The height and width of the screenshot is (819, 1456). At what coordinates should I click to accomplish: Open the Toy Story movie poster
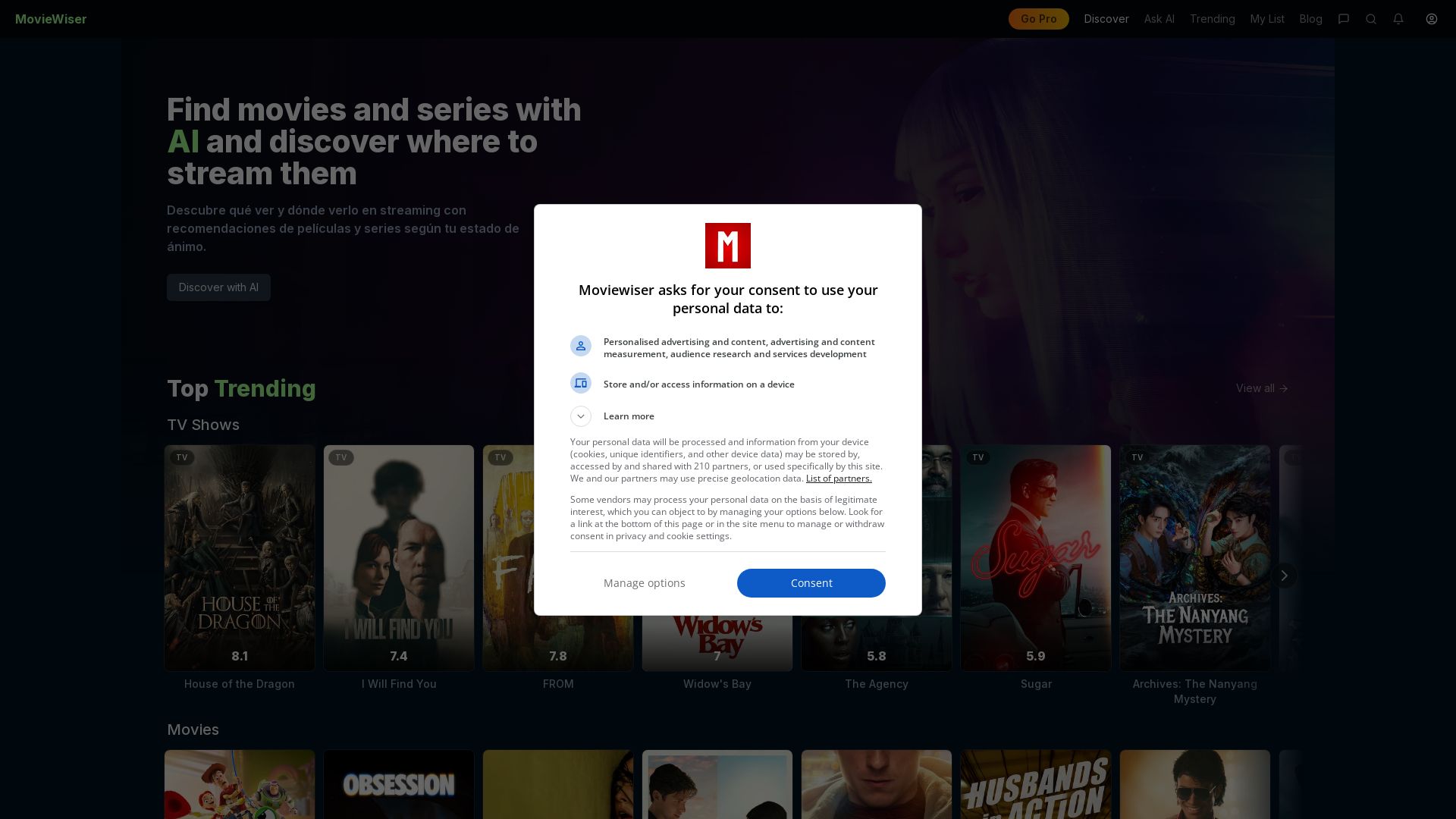[x=240, y=784]
